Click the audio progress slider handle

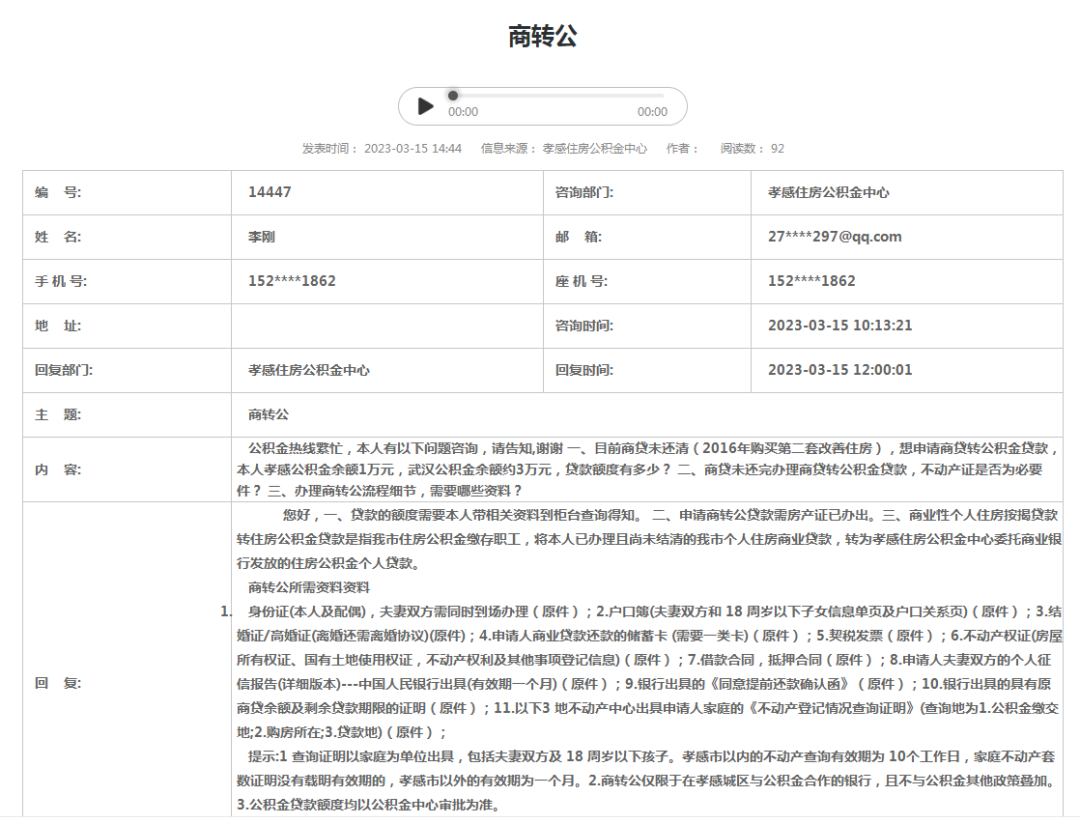click(x=453, y=95)
